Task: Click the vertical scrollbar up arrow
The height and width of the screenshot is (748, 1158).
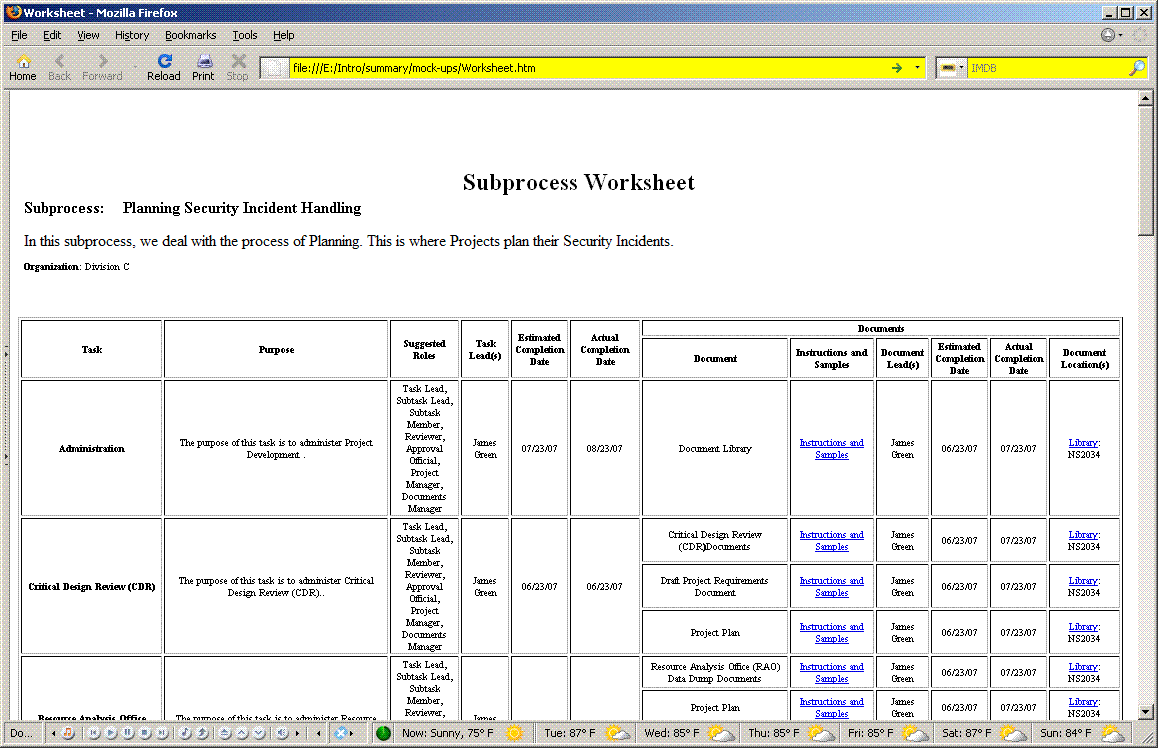Action: (x=1145, y=97)
